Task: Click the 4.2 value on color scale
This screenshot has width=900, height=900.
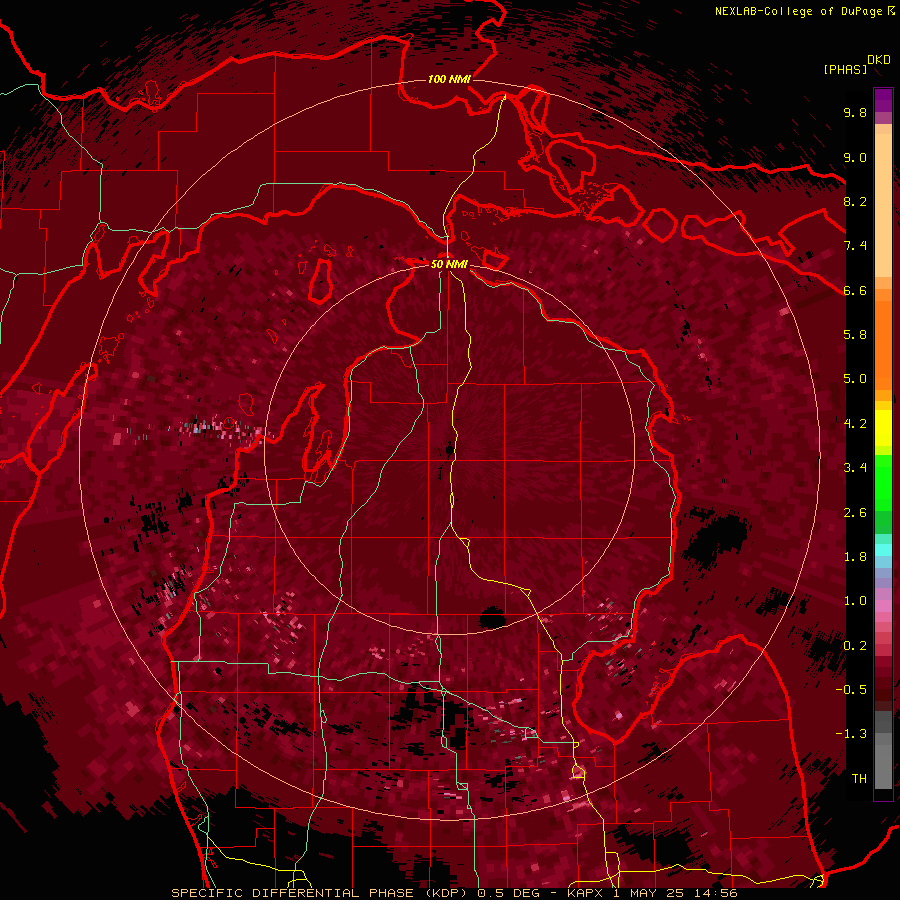Action: [855, 424]
